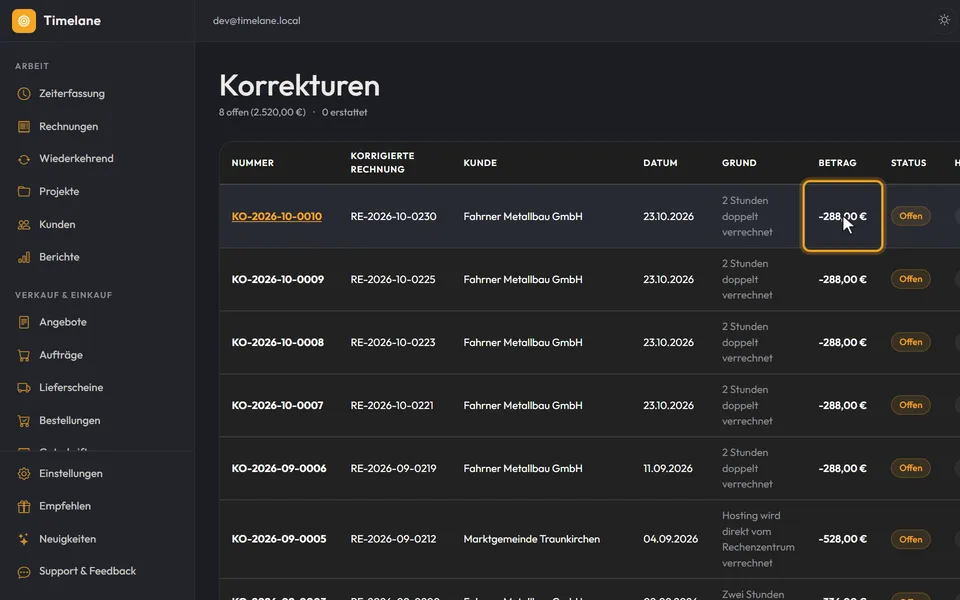Click the Neuigkeiten sparkle icon
Image resolution: width=960 pixels, height=600 pixels.
pyautogui.click(x=24, y=539)
